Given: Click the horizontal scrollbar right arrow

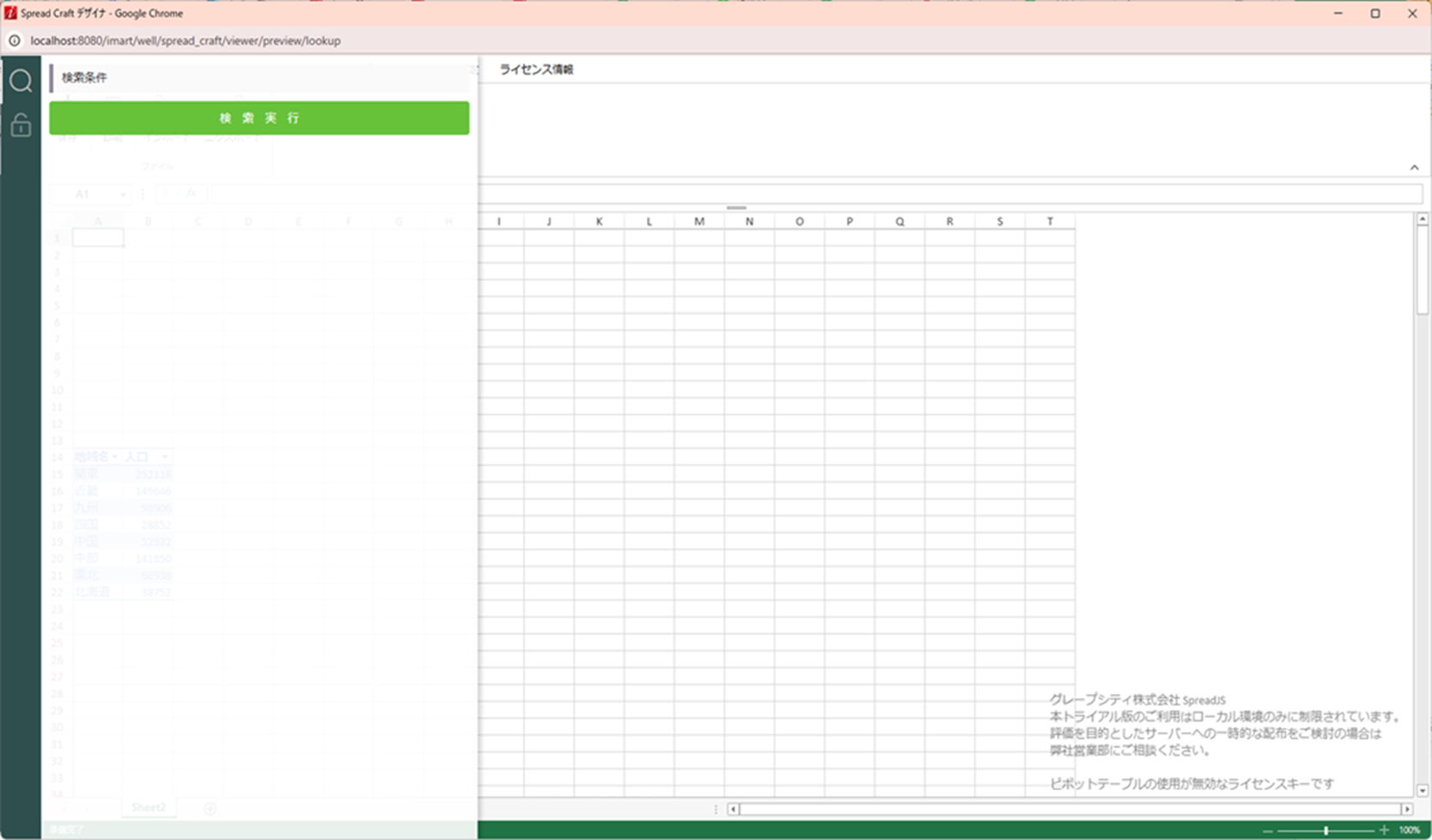Looking at the screenshot, I should (1406, 809).
